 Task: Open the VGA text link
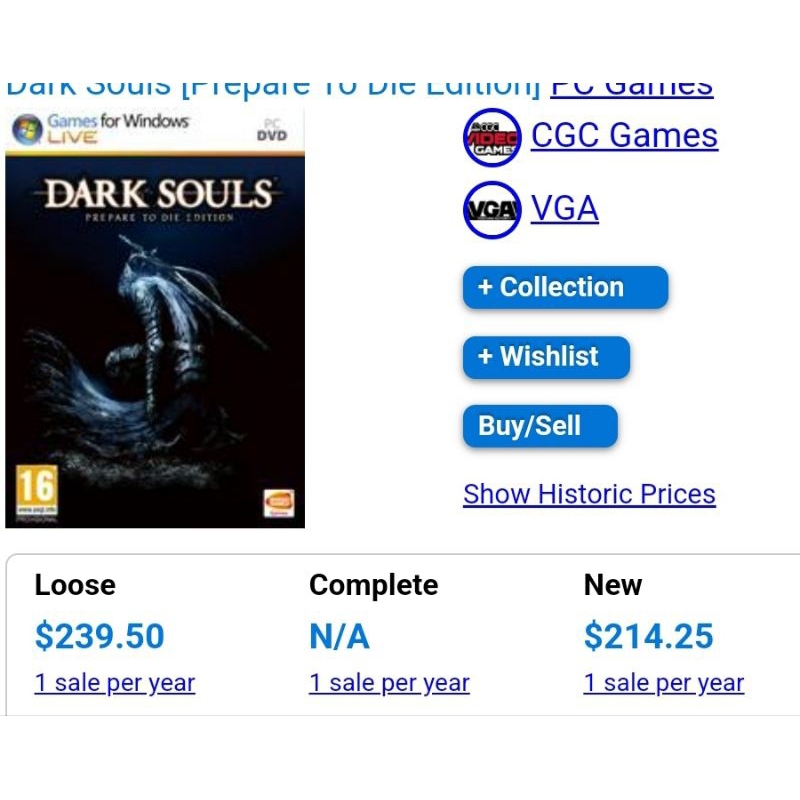pyautogui.click(x=565, y=208)
